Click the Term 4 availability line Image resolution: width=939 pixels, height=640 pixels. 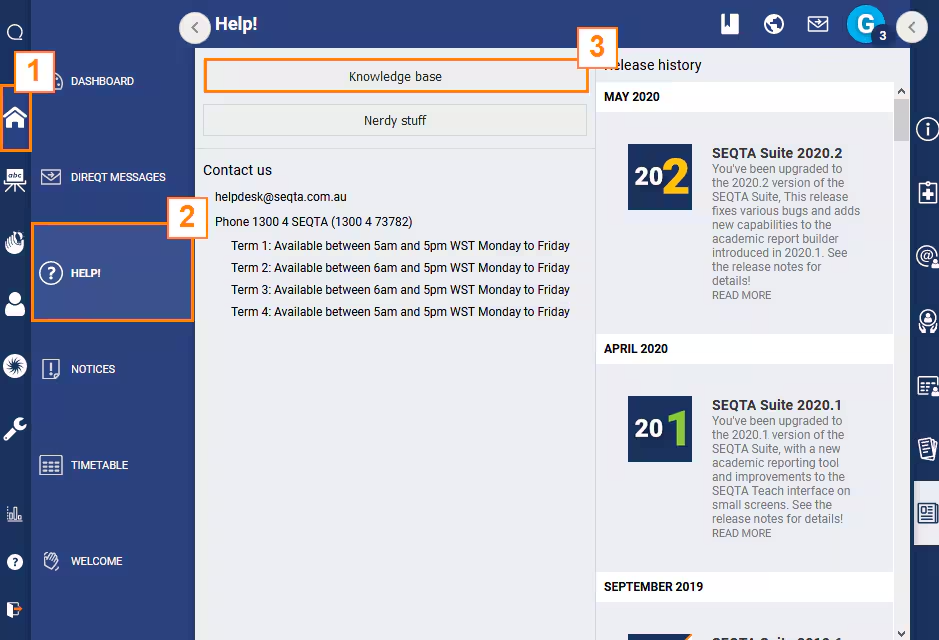click(x=400, y=312)
